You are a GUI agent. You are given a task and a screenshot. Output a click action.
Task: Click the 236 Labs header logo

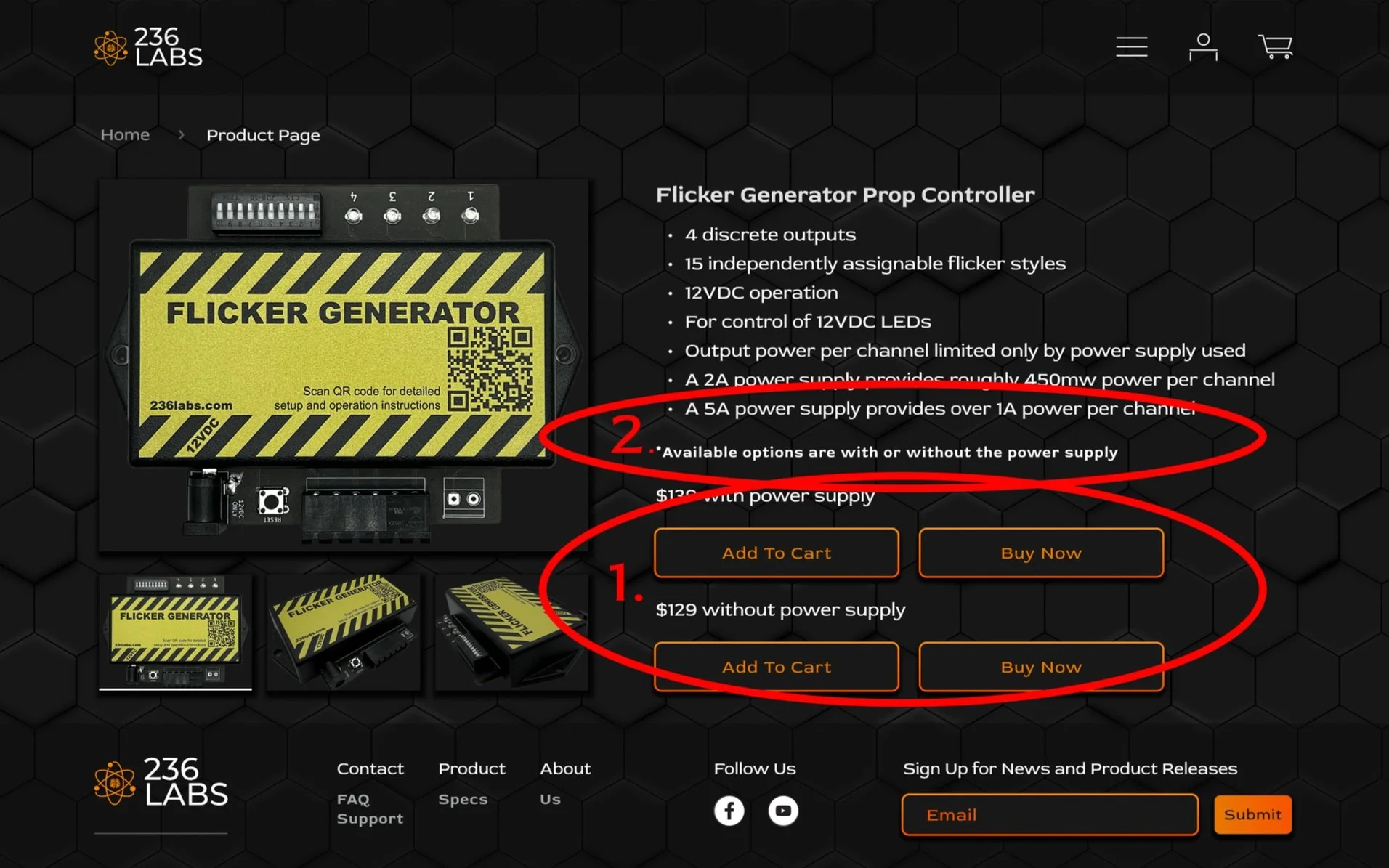(148, 47)
